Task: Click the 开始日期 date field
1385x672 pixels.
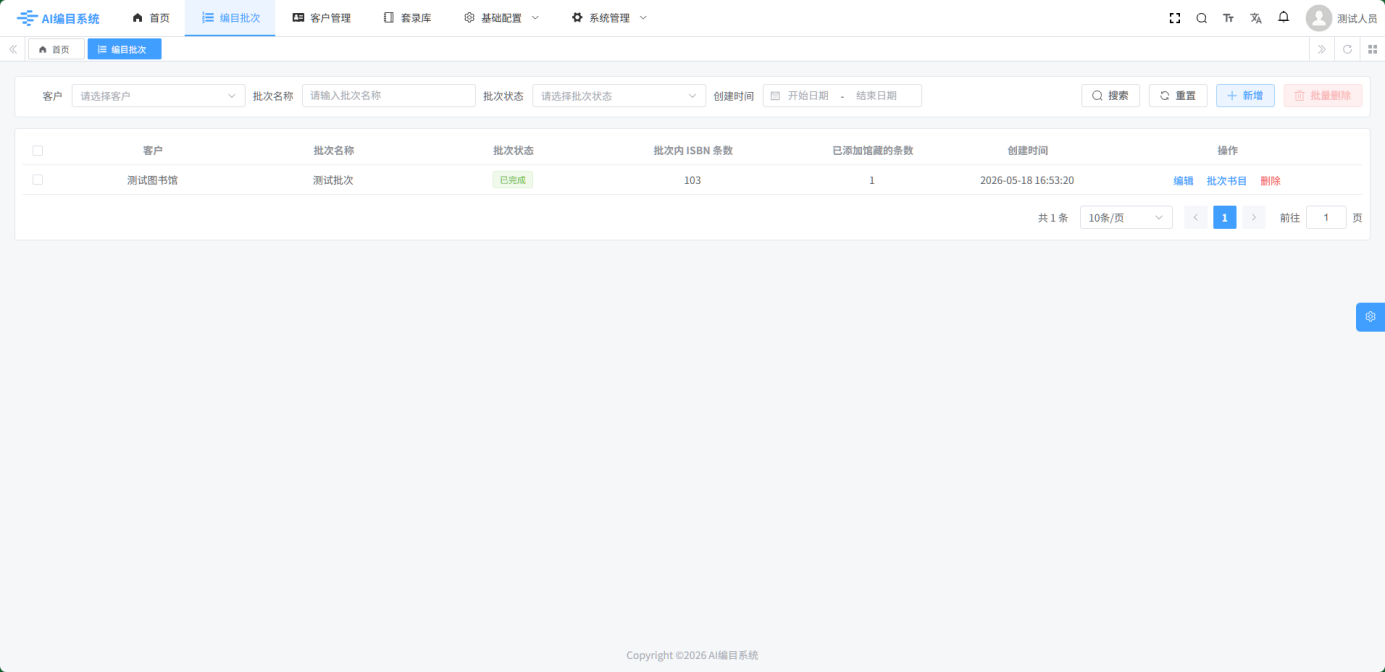Action: (808, 96)
